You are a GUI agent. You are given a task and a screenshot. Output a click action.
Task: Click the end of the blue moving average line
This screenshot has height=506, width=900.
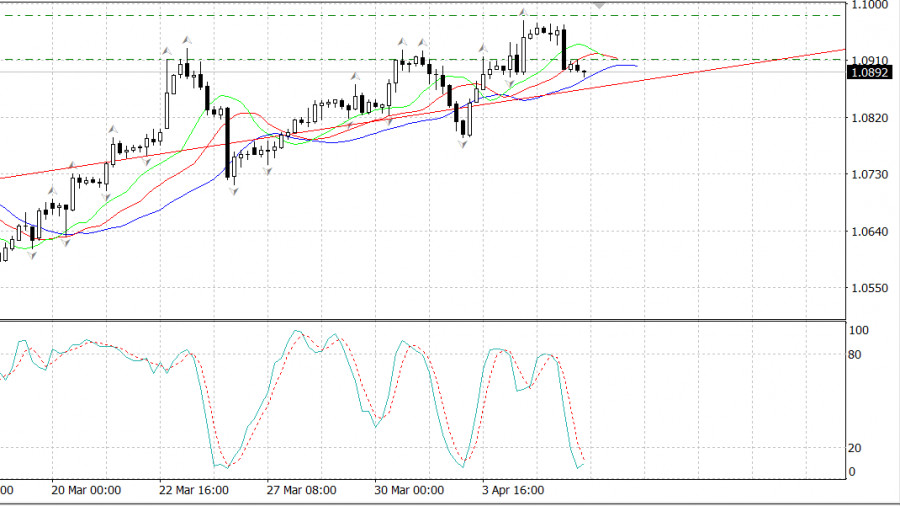pos(636,66)
